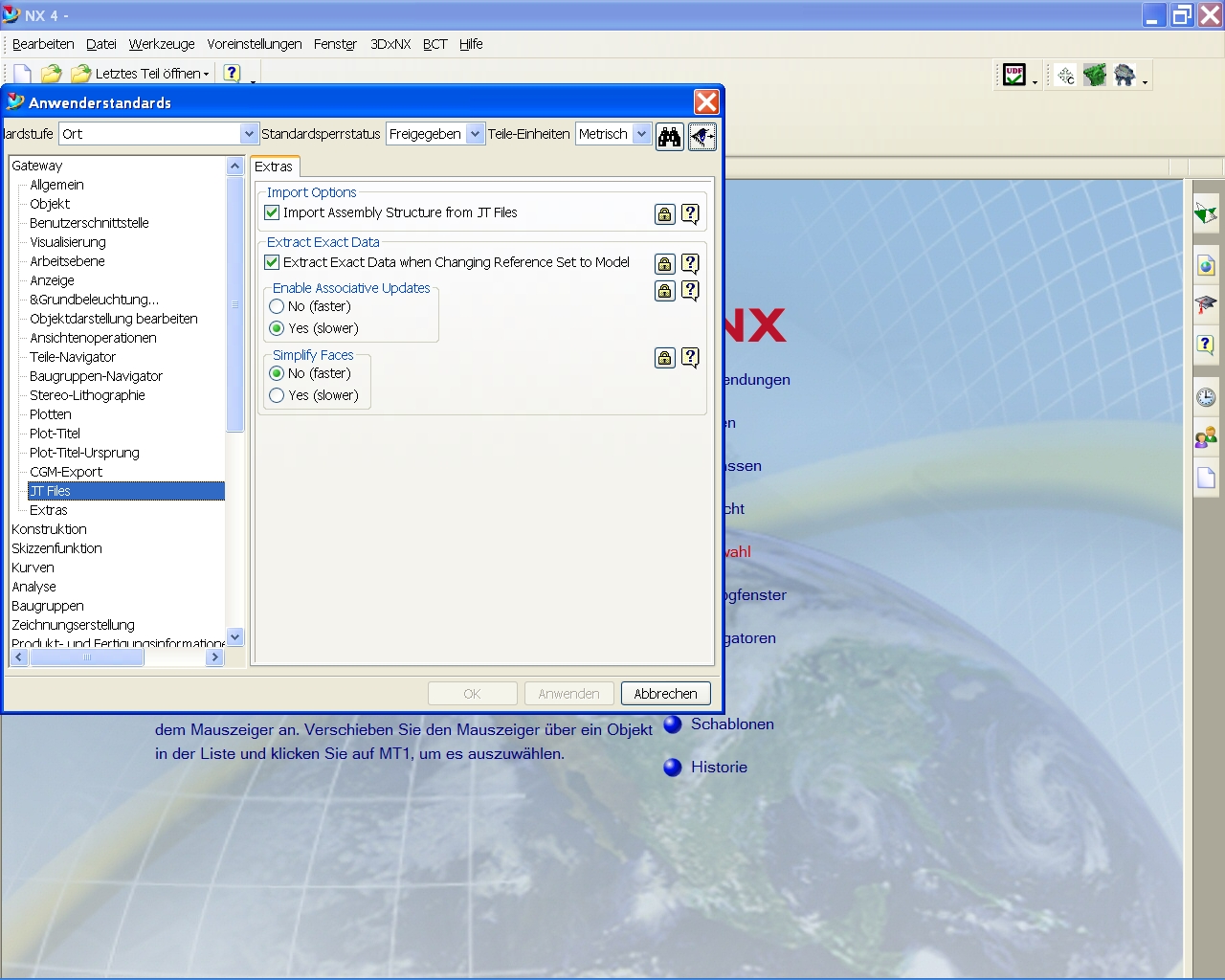Image resolution: width=1225 pixels, height=980 pixels.
Task: Select 'Benutzerschnittstelle' tree item
Action: pos(89,223)
